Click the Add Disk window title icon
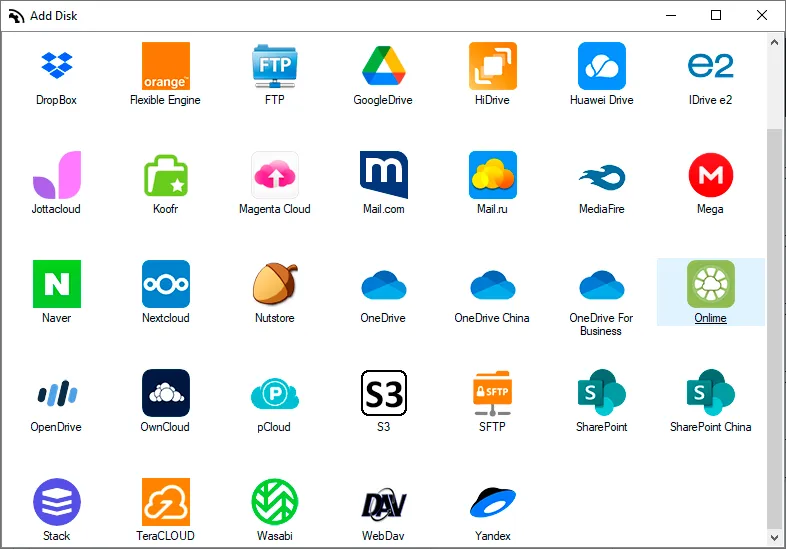This screenshot has height=549, width=786. click(x=16, y=16)
